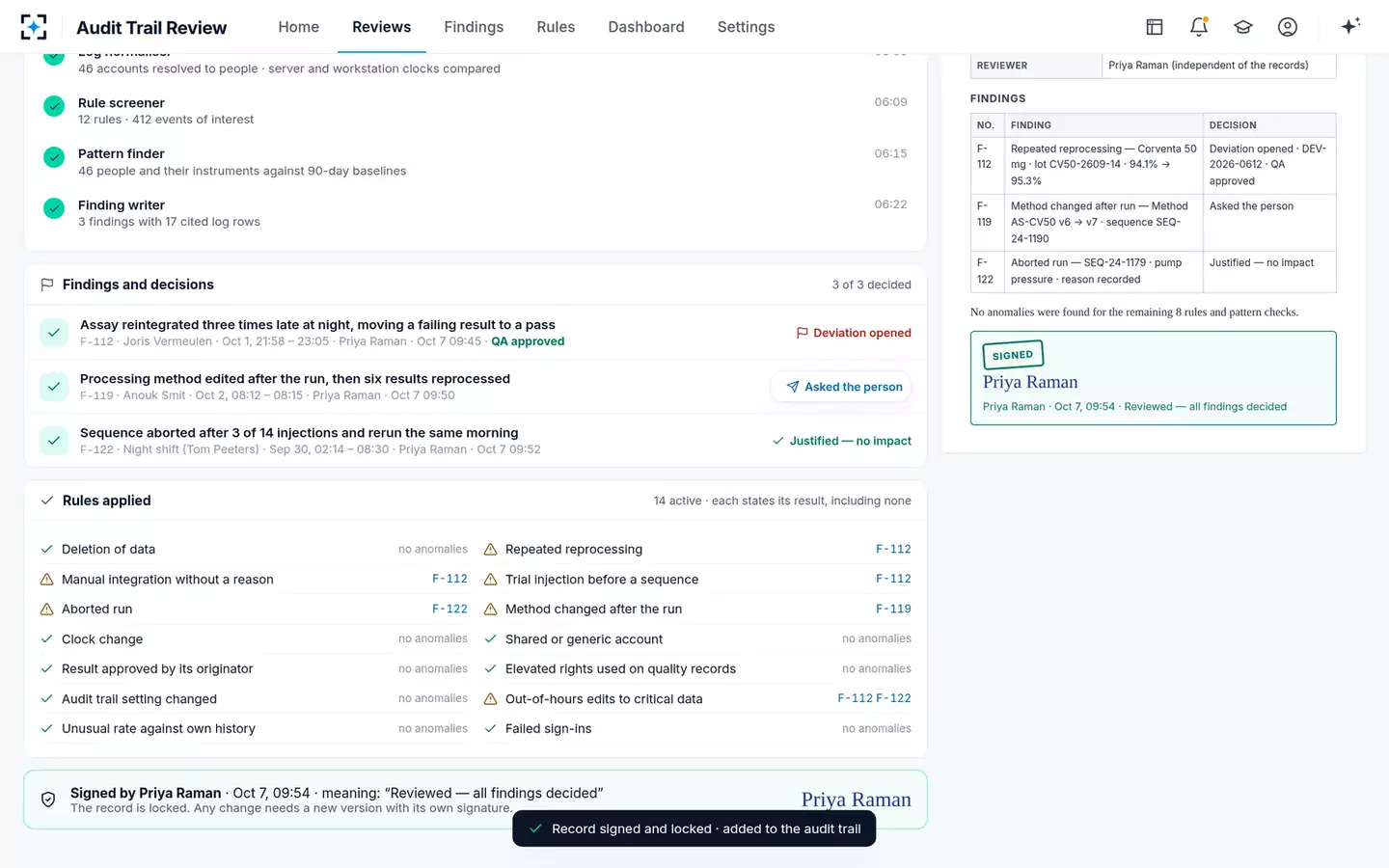The width and height of the screenshot is (1389, 868).
Task: Toggle the check tile for the assay reintegrated finding
Action: coord(54,333)
